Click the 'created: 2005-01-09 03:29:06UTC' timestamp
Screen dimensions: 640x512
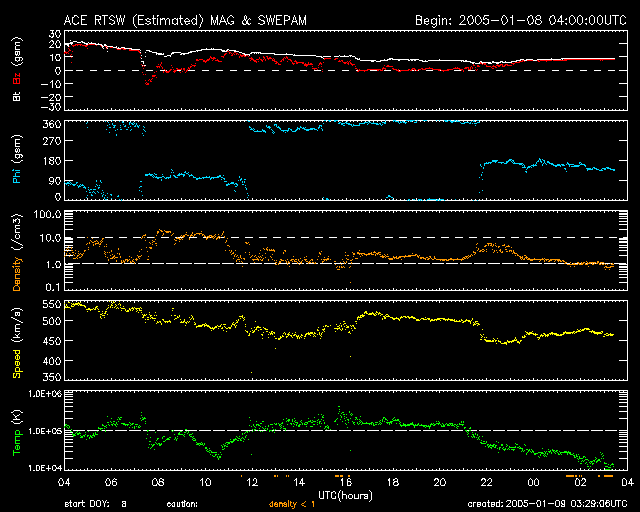547,504
